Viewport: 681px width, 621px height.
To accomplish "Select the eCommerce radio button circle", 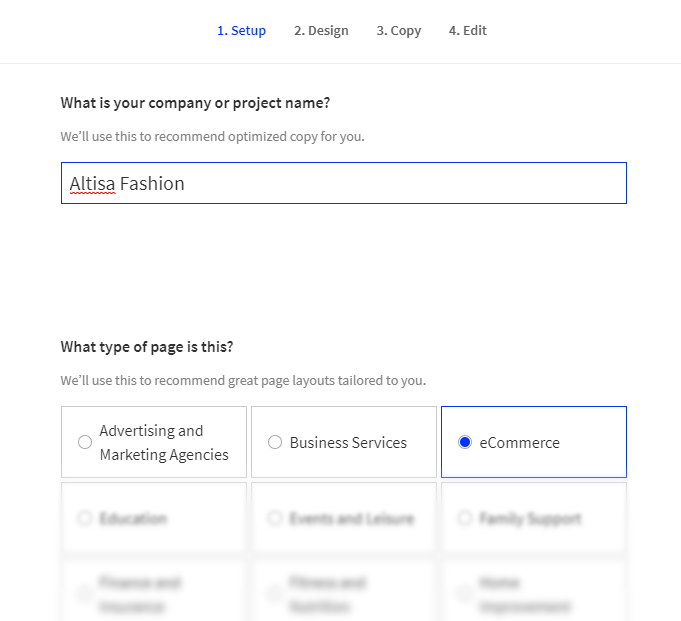I will (465, 442).
